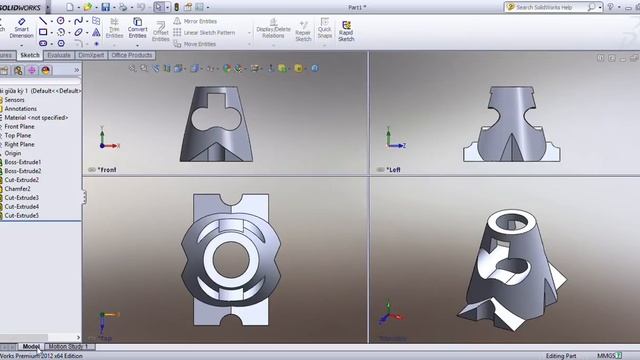Open the Linear Sketch Pattern dropdown arrow
This screenshot has height=360, width=640.
249,33
